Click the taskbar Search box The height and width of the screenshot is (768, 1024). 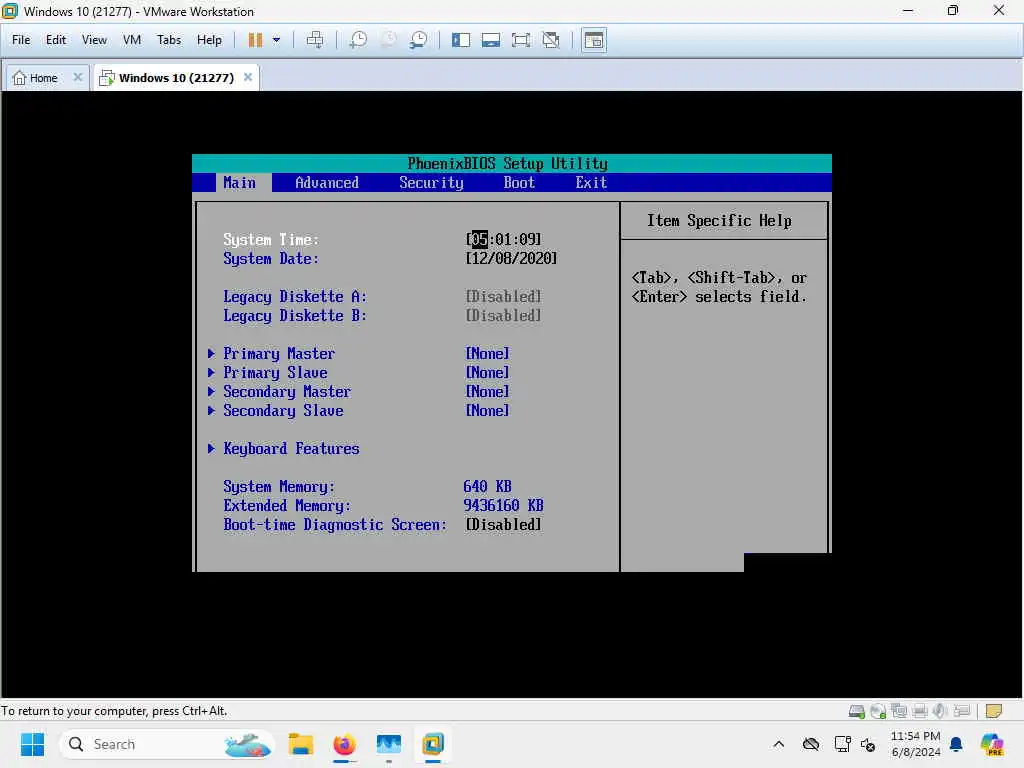click(x=167, y=744)
